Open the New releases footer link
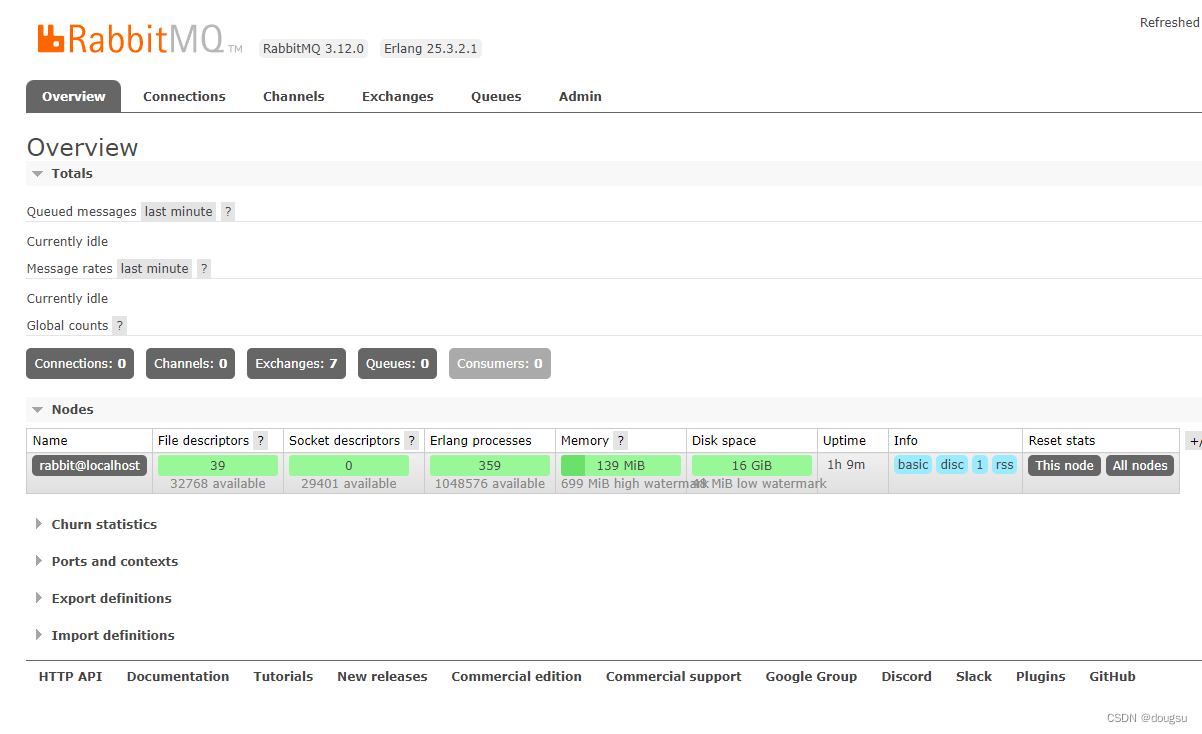Screen dimensions: 1202x734 pos(382,677)
